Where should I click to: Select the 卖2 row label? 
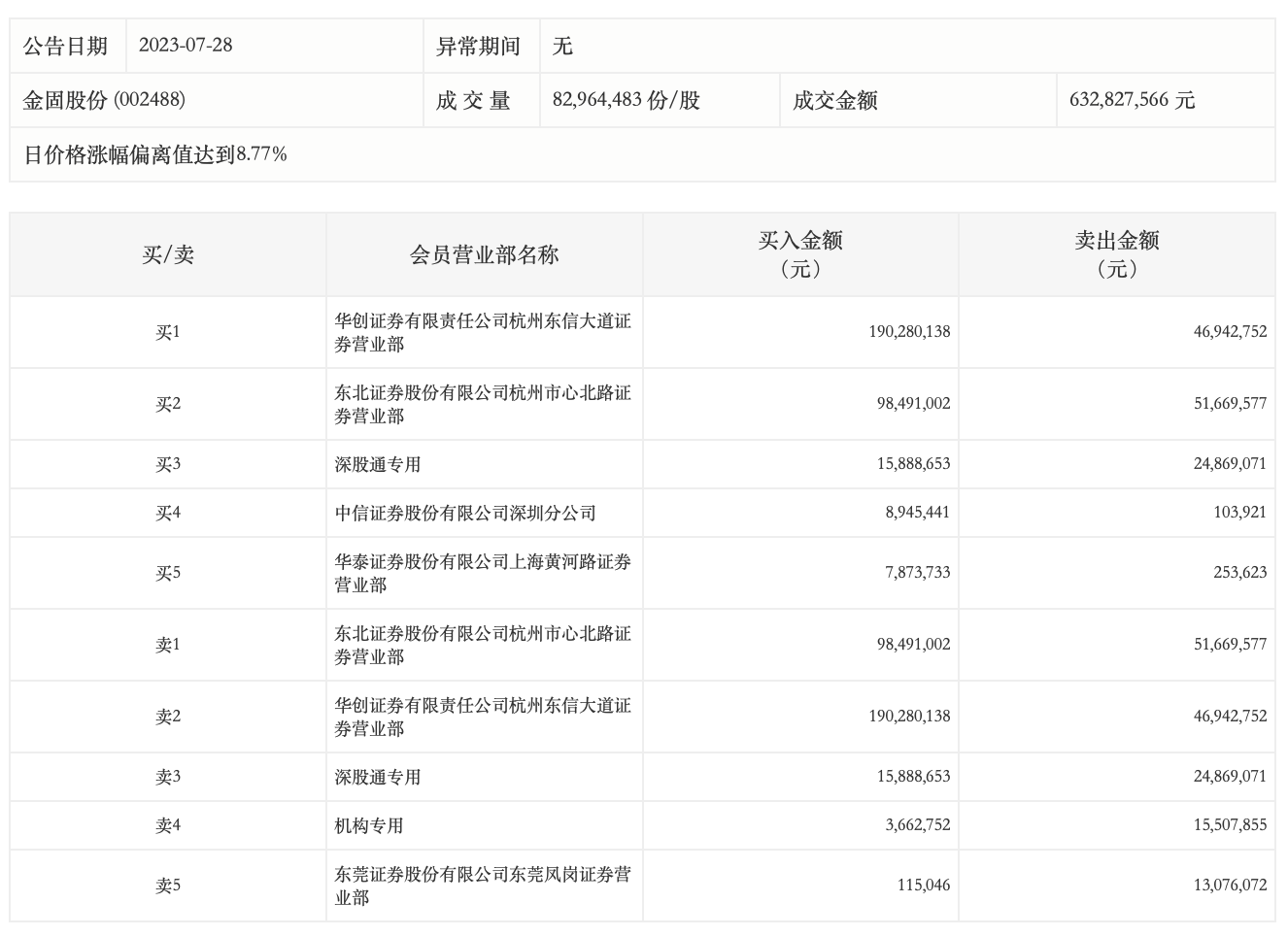168,717
